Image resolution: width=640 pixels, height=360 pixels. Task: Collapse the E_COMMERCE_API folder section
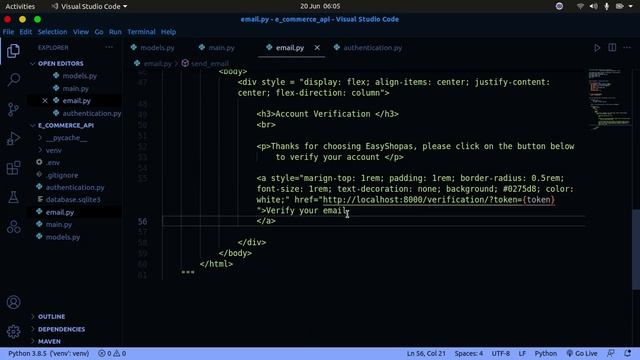(66, 125)
